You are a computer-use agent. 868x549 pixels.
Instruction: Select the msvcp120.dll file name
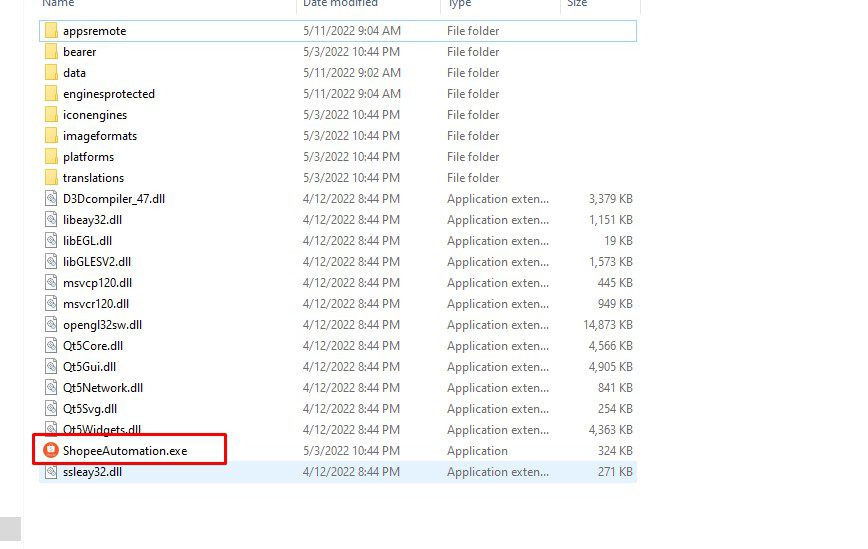pos(97,283)
